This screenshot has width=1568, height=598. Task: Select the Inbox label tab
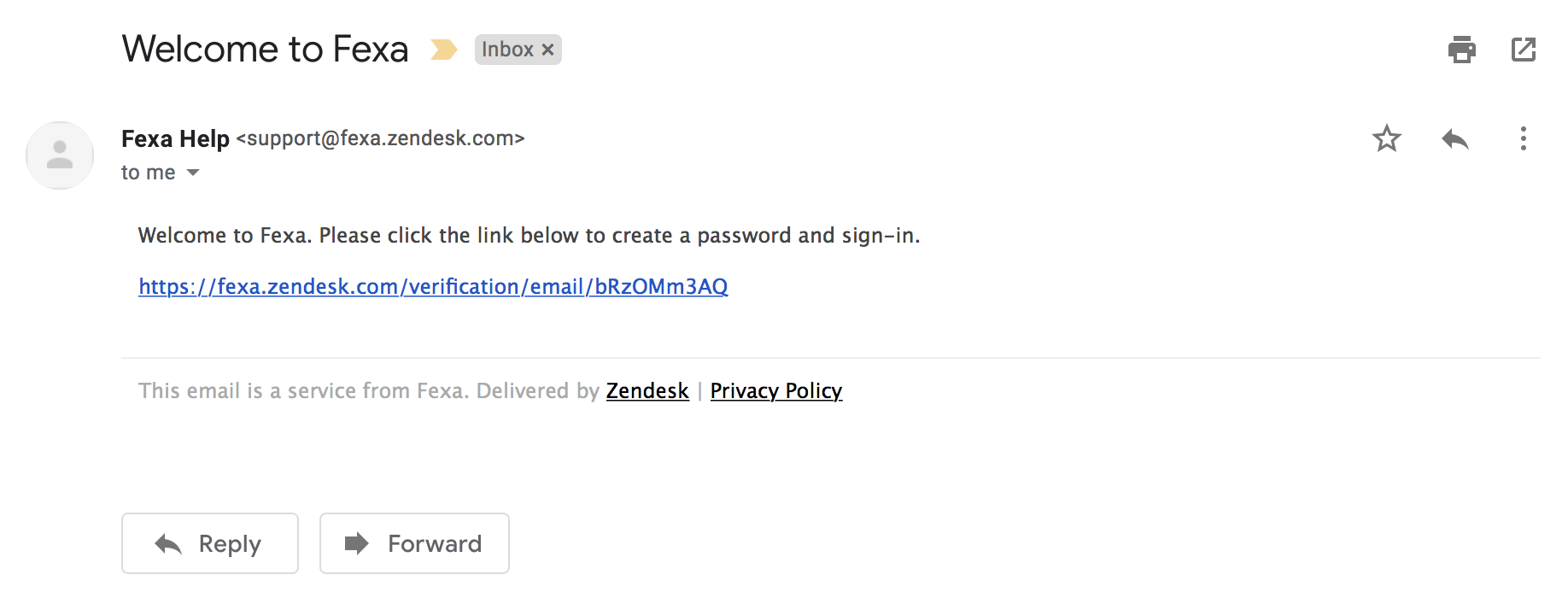(x=511, y=50)
